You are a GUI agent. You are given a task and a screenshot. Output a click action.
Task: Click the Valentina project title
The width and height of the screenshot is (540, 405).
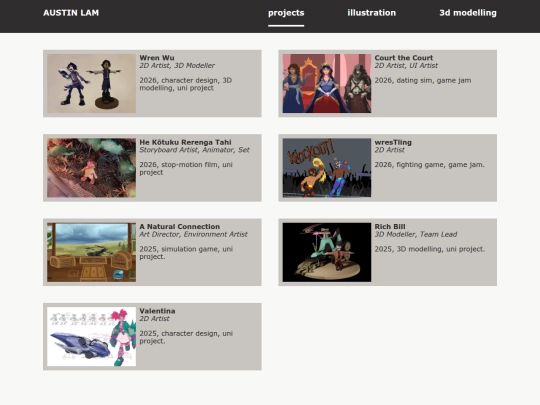coord(157,311)
